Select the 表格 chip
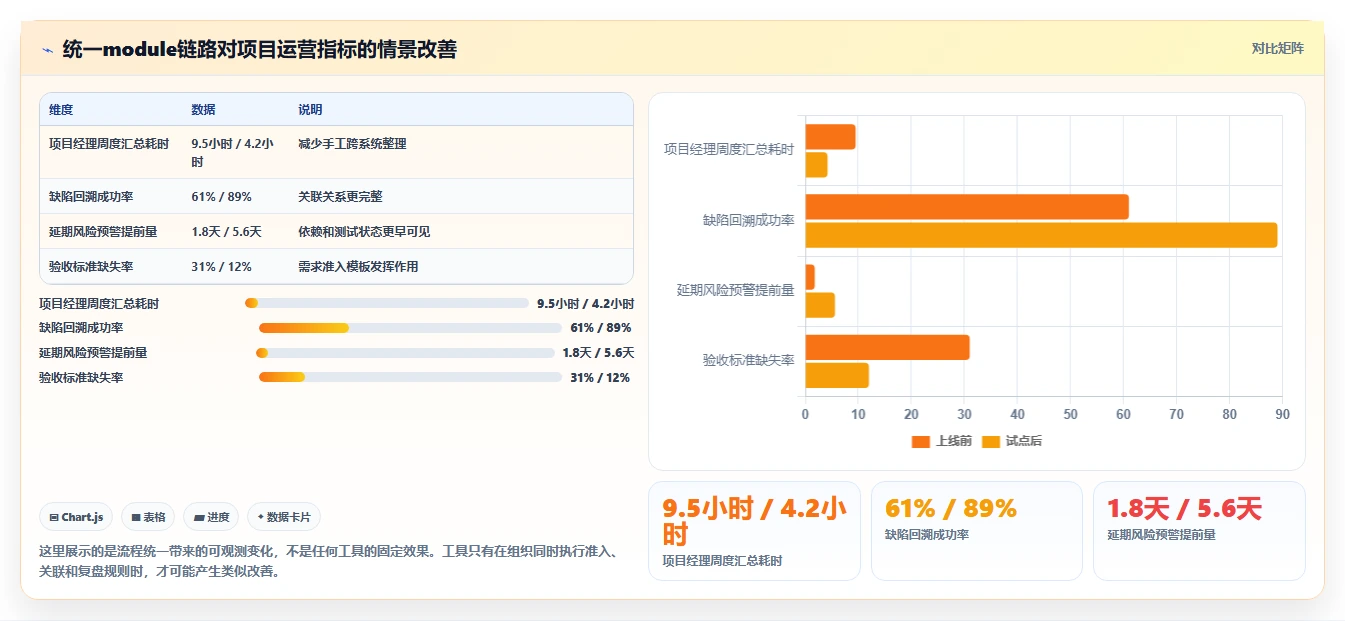1345x621 pixels. point(148,517)
